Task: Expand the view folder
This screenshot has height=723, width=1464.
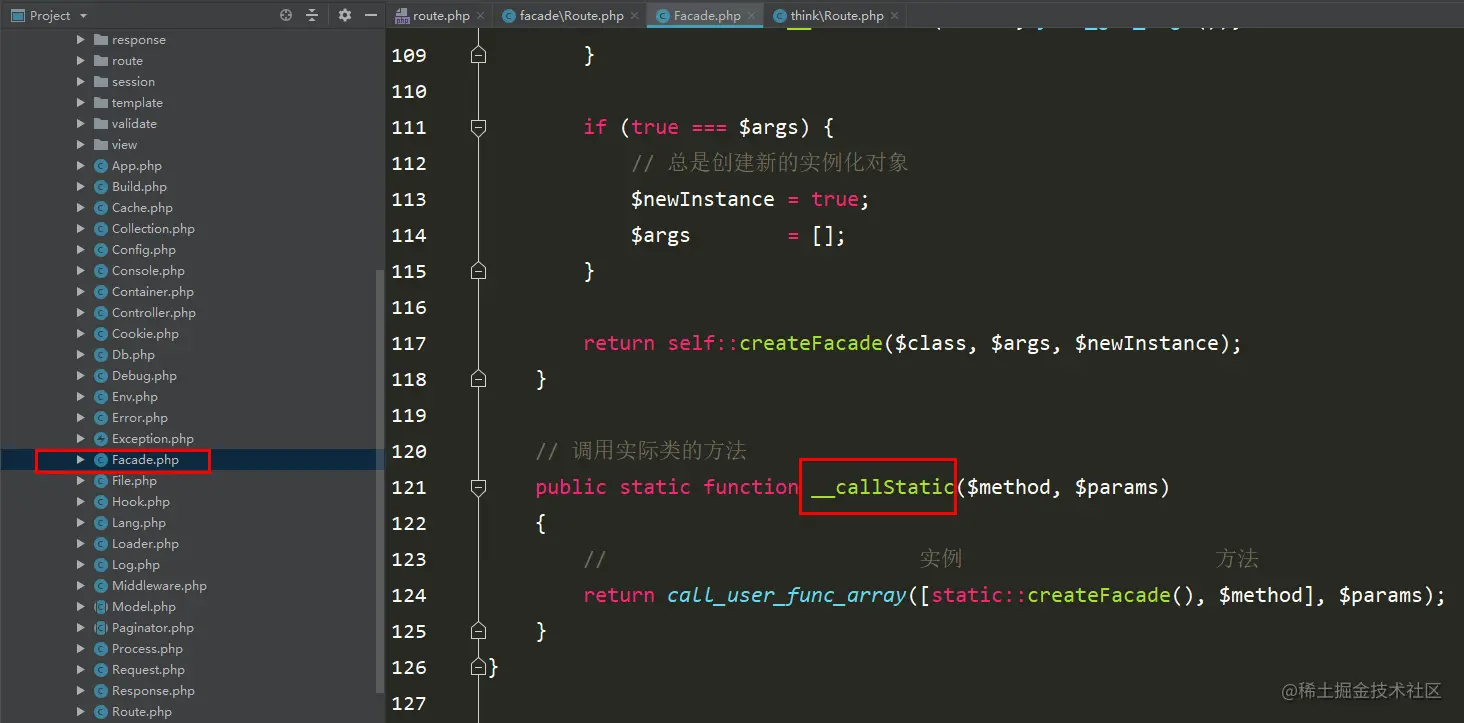Action: (81, 145)
